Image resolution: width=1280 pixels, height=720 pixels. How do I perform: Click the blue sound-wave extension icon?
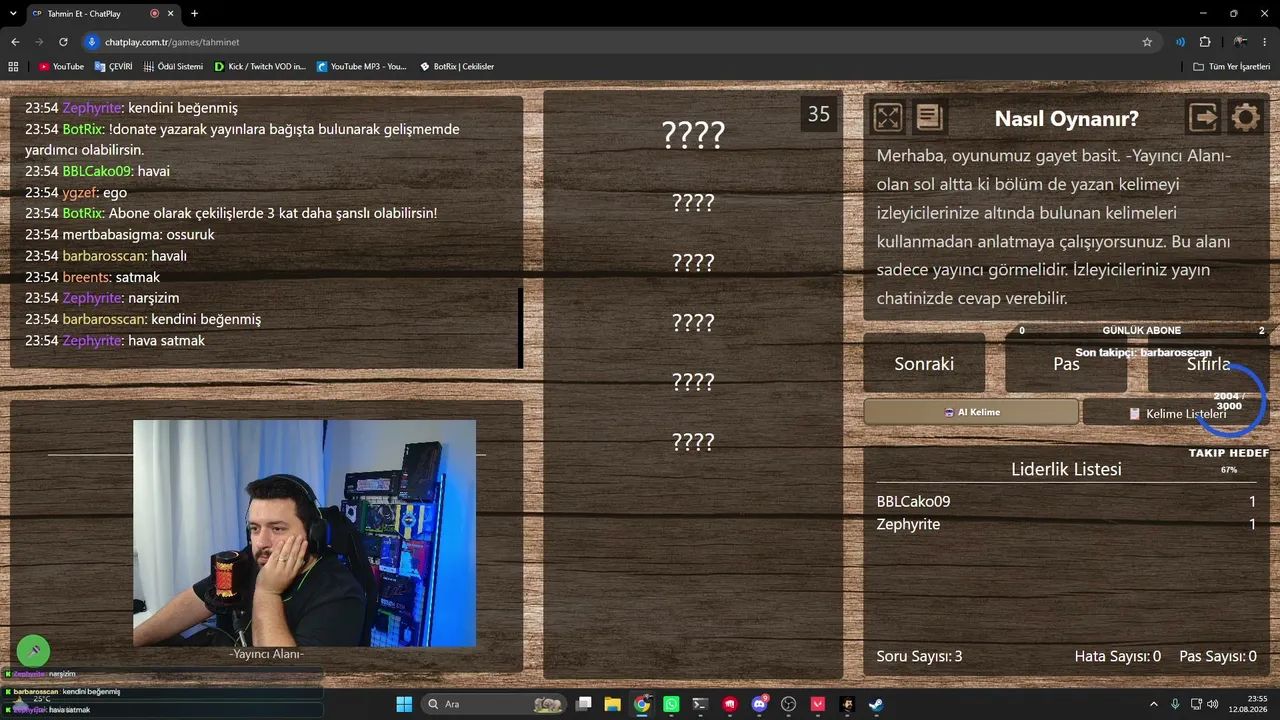coord(1180,42)
